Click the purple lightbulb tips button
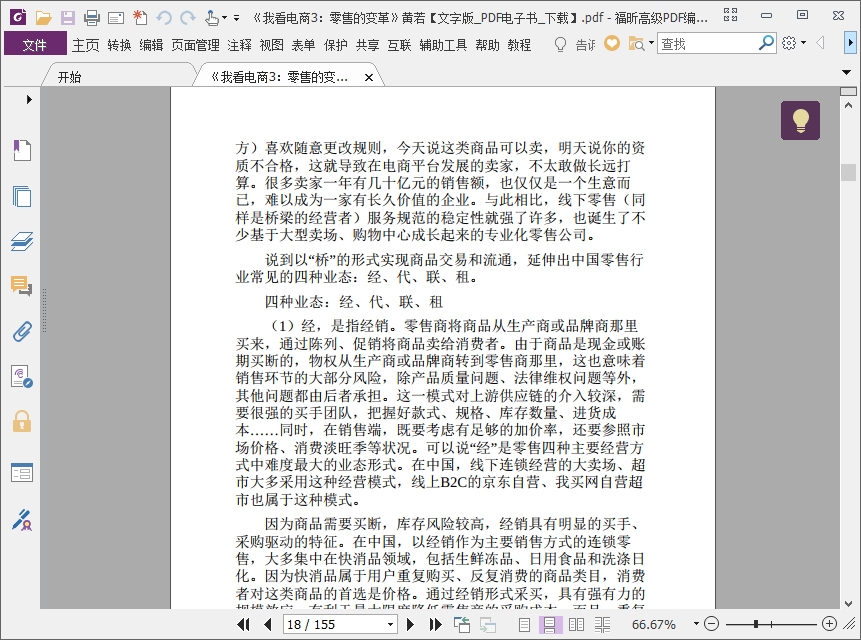861x640 pixels. pos(800,120)
